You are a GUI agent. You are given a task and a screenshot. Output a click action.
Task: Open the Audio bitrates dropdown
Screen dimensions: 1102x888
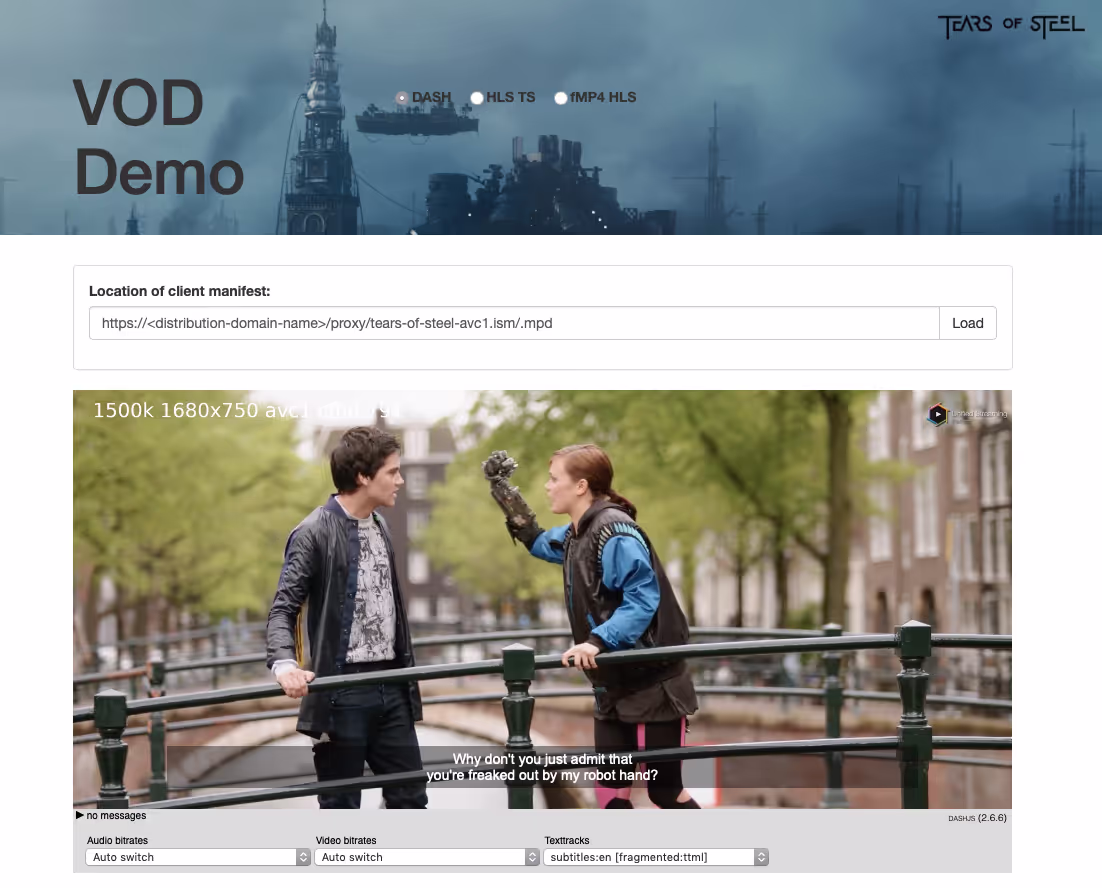pyautogui.click(x=197, y=857)
